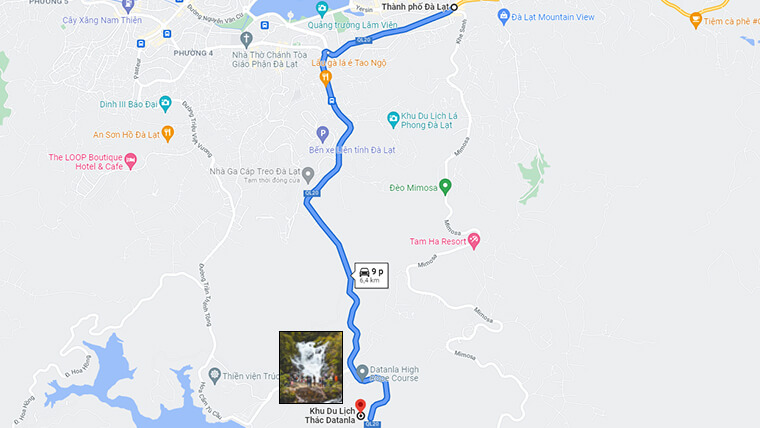Select The LOOP Boutique Hotel pin
The width and height of the screenshot is (760, 428).
click(x=130, y=161)
